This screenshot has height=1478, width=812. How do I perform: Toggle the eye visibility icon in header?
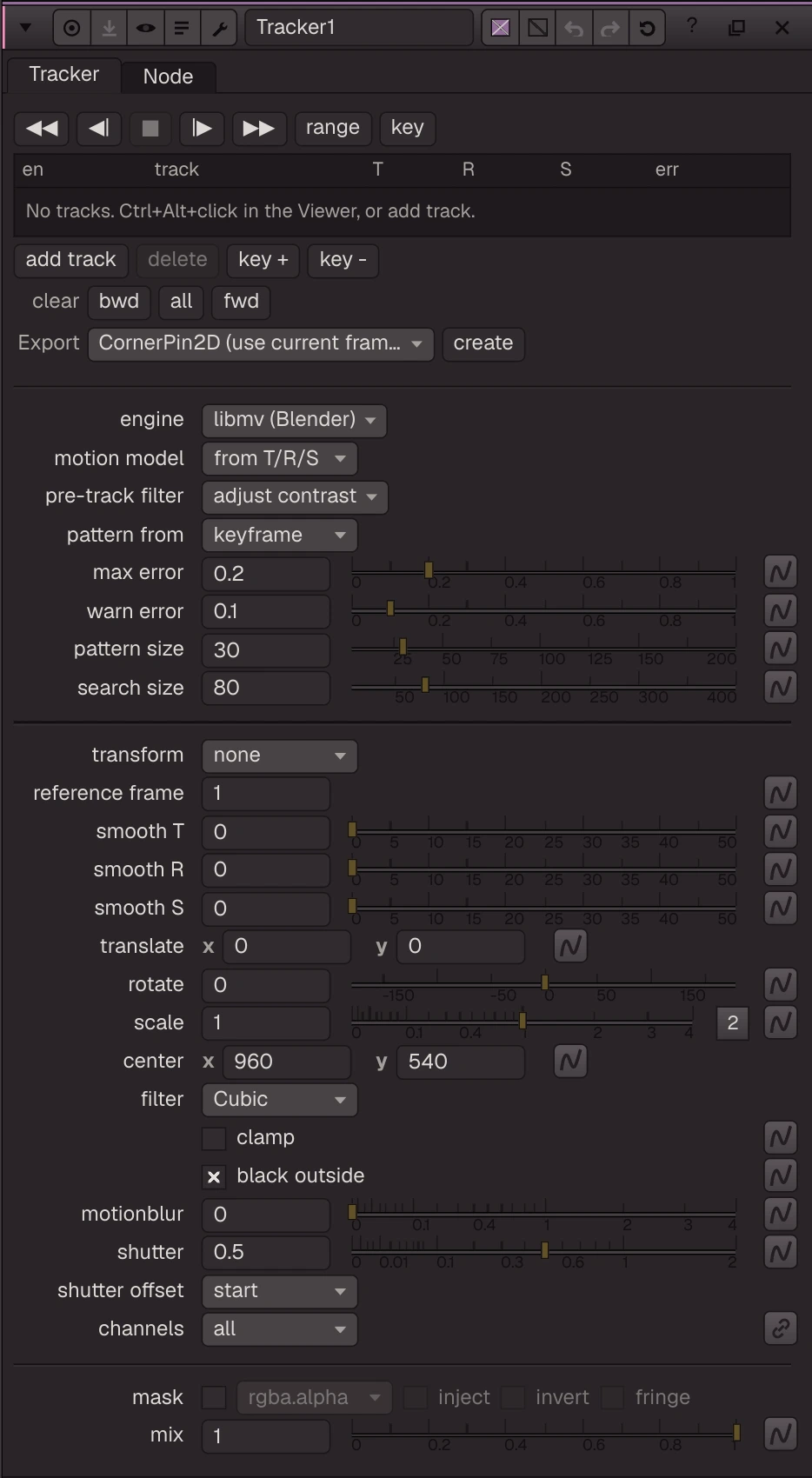145,28
